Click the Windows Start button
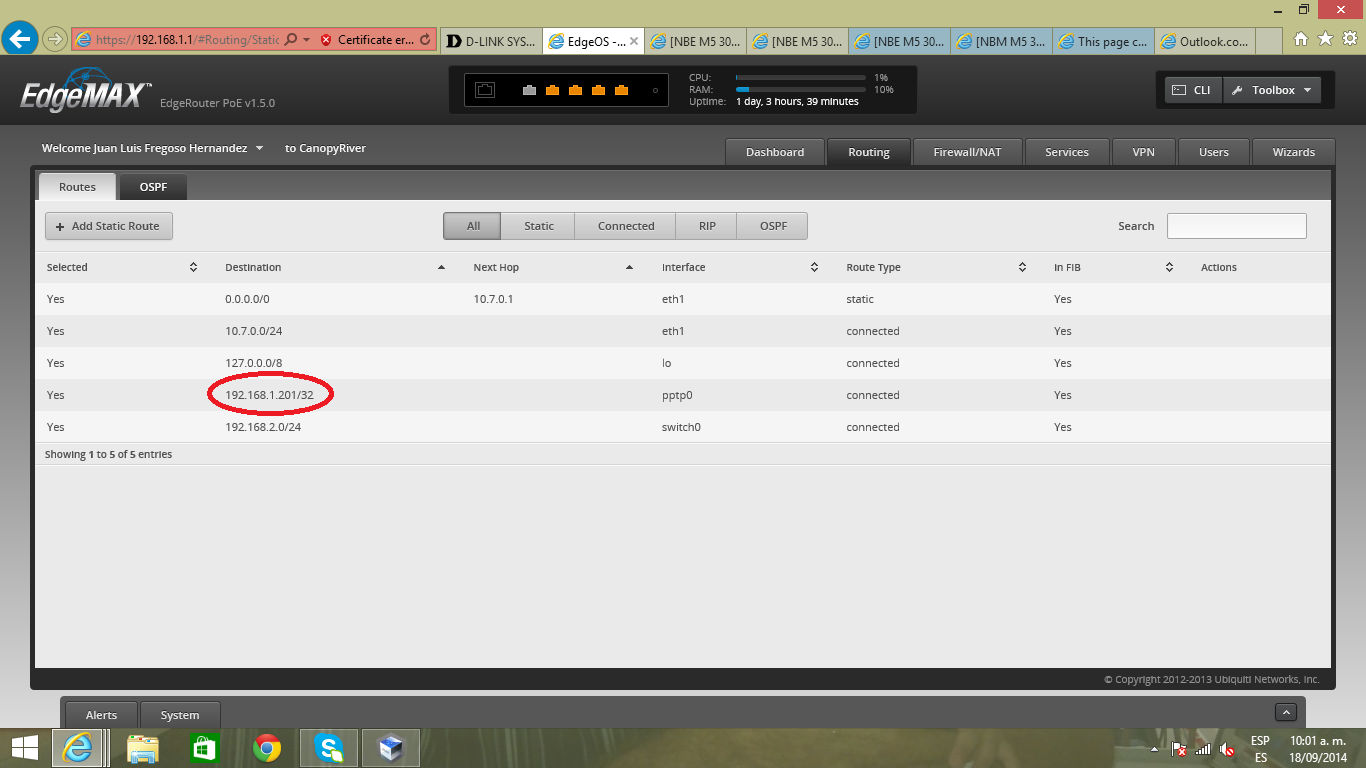The height and width of the screenshot is (768, 1366). pos(25,747)
